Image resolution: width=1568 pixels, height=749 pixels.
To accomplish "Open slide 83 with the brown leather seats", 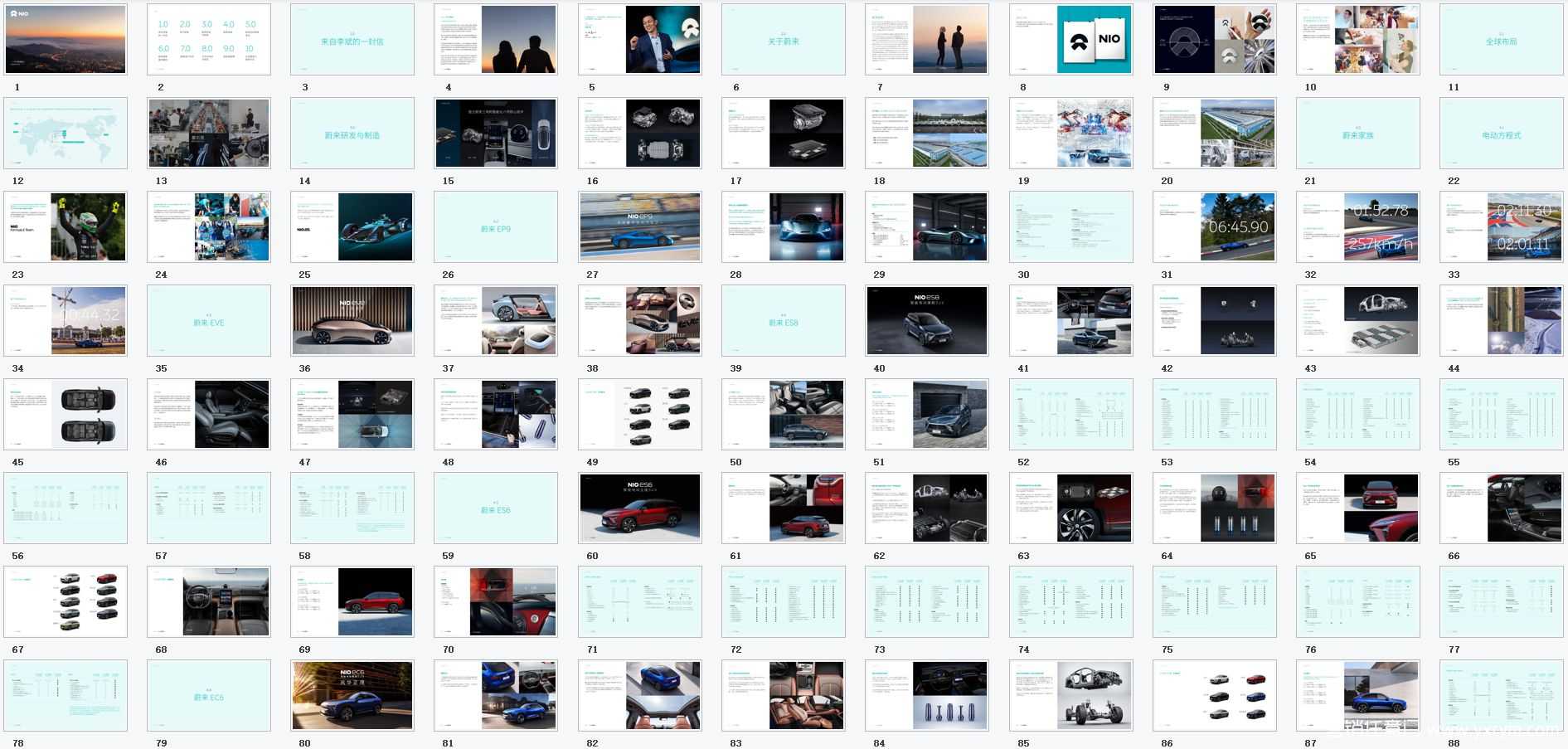I will click(784, 695).
